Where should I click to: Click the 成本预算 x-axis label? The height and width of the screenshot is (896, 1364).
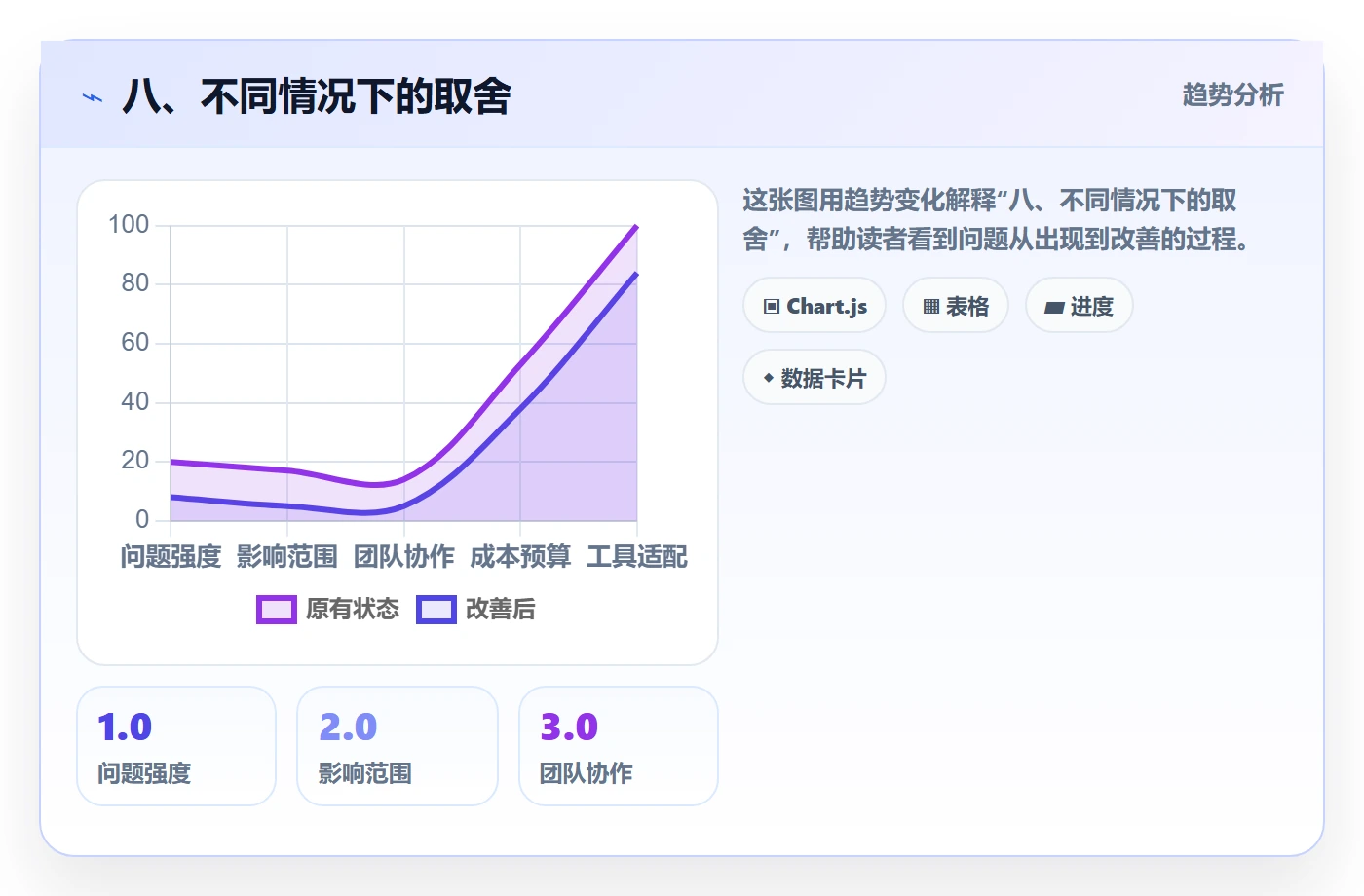pos(520,557)
